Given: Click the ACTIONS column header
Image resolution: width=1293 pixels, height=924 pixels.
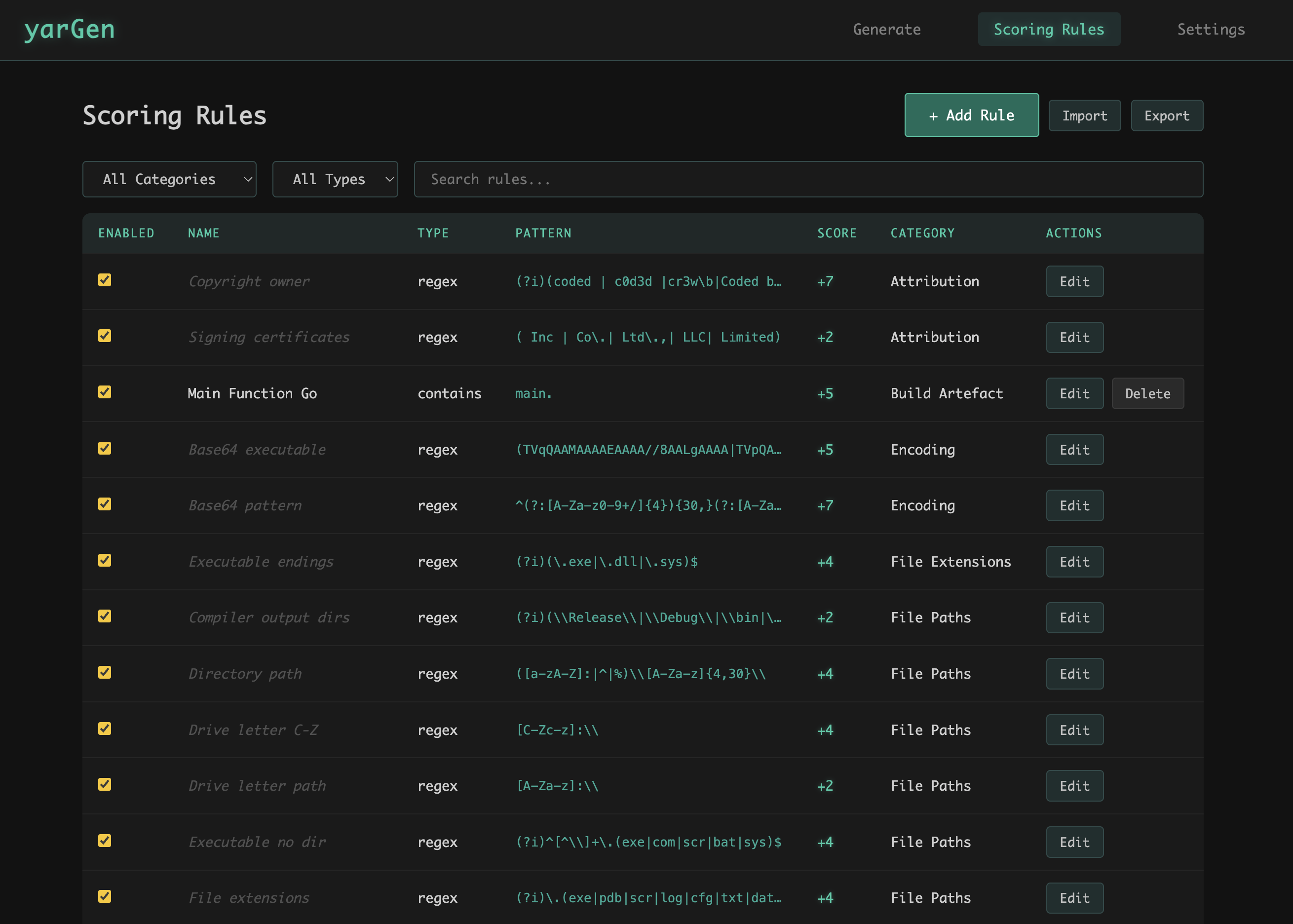Looking at the screenshot, I should (1074, 233).
